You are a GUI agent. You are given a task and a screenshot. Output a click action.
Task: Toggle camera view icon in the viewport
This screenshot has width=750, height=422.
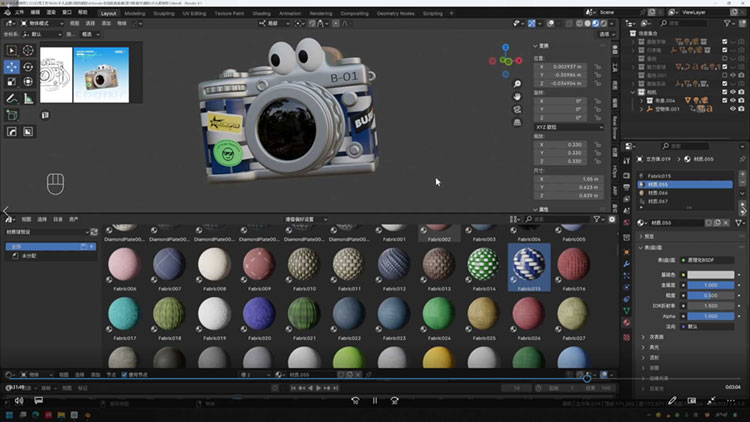[x=515, y=109]
